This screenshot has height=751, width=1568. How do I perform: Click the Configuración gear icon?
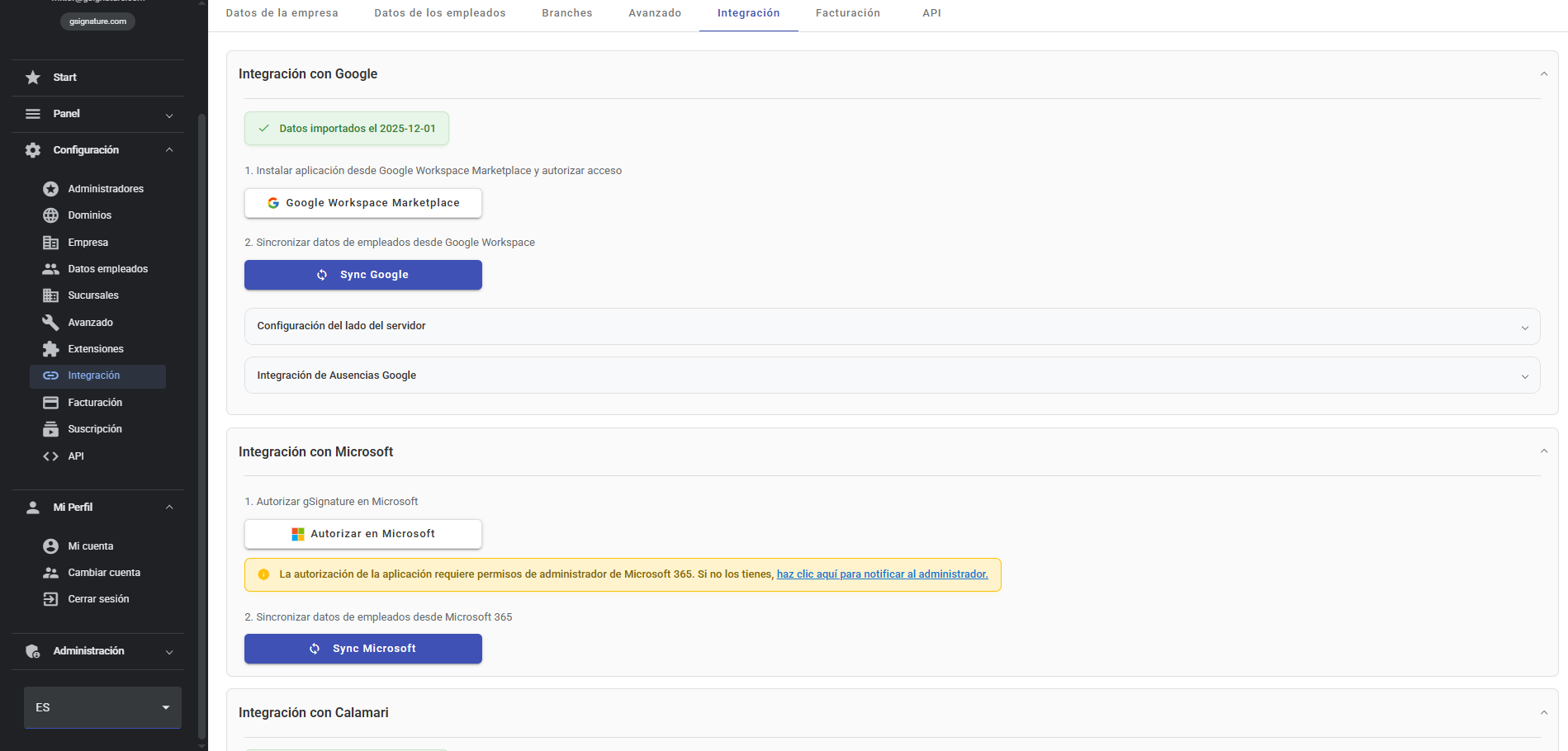(x=33, y=150)
